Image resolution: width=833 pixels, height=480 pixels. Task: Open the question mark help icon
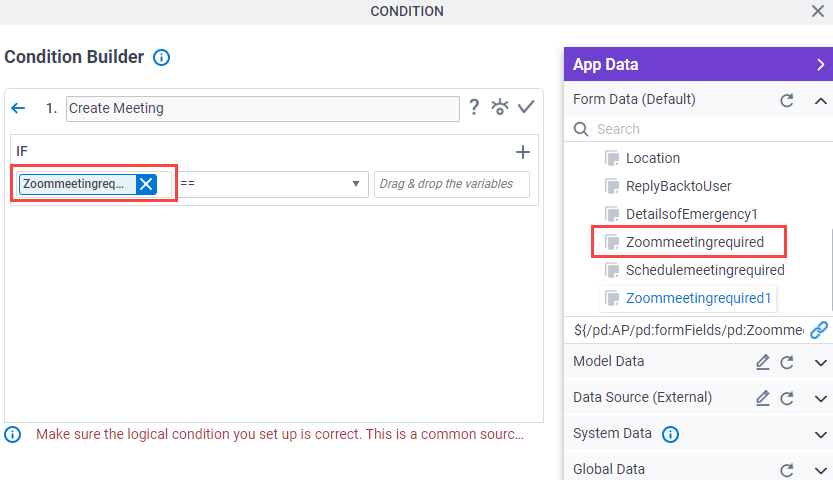(x=474, y=107)
